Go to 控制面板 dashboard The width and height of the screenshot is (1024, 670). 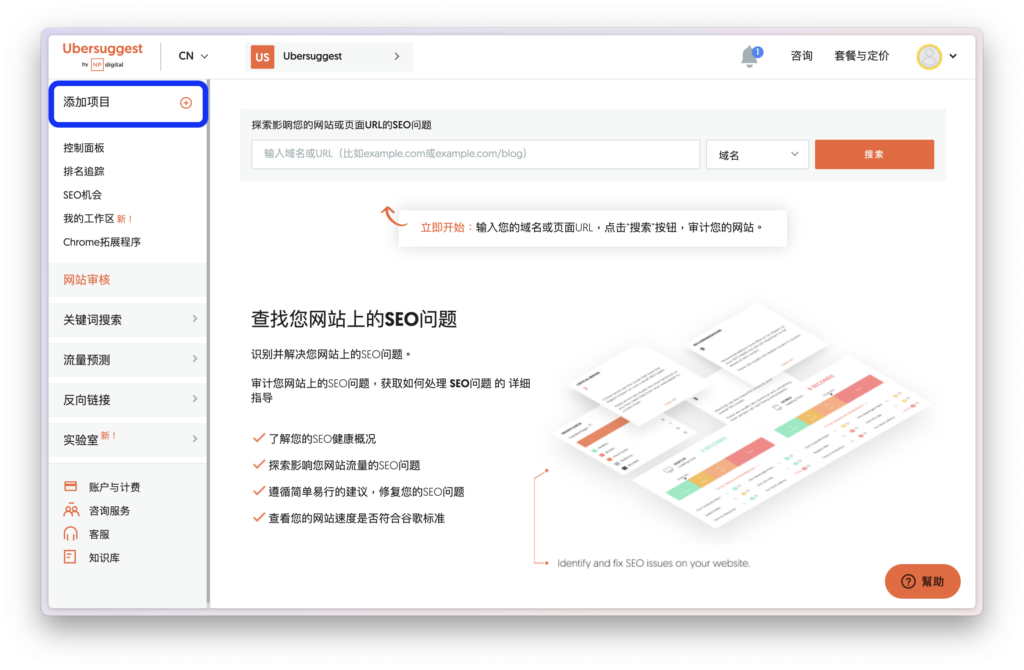pos(84,148)
